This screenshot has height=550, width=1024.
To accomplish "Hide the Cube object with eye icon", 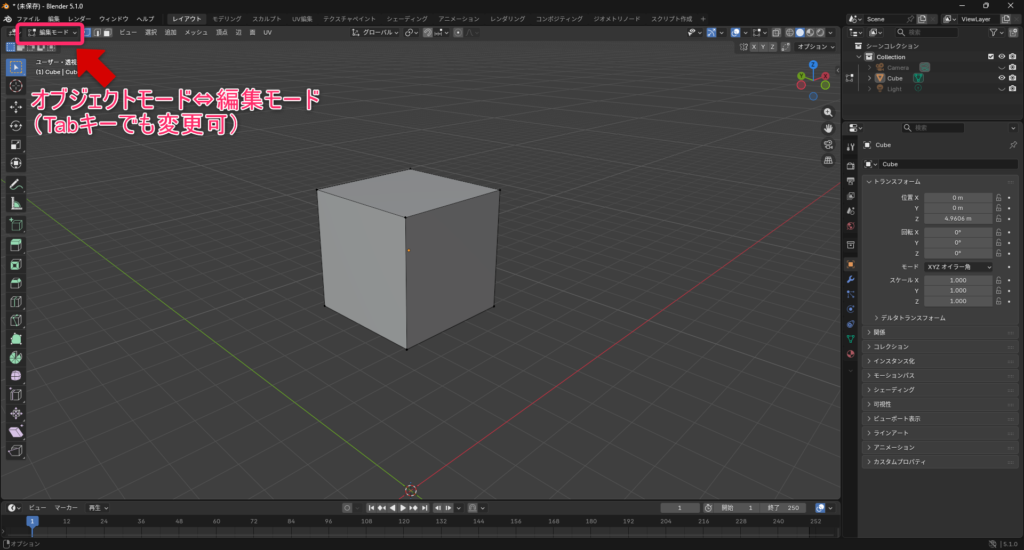I will (1001, 77).
